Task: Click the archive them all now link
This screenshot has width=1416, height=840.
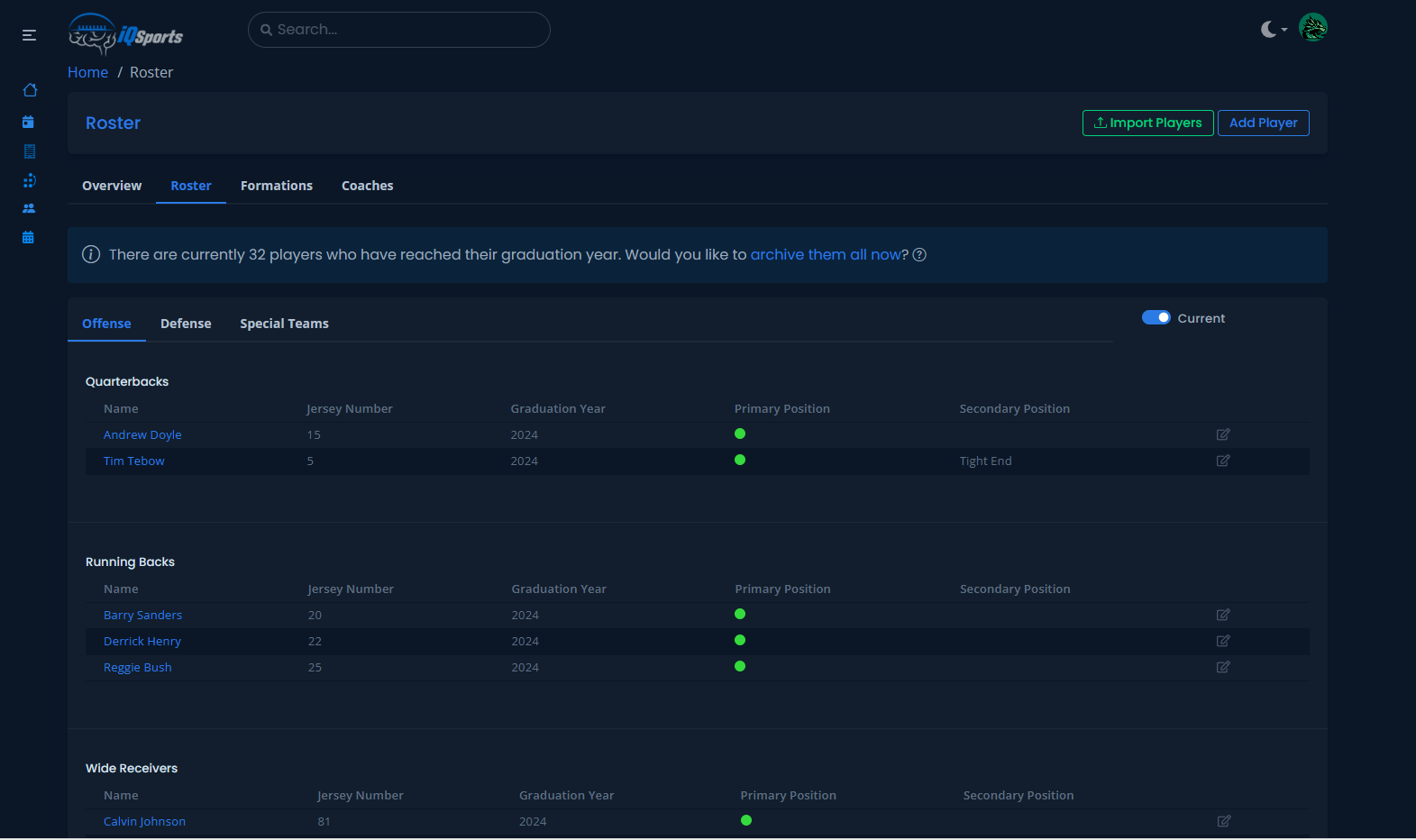Action: tap(826, 255)
